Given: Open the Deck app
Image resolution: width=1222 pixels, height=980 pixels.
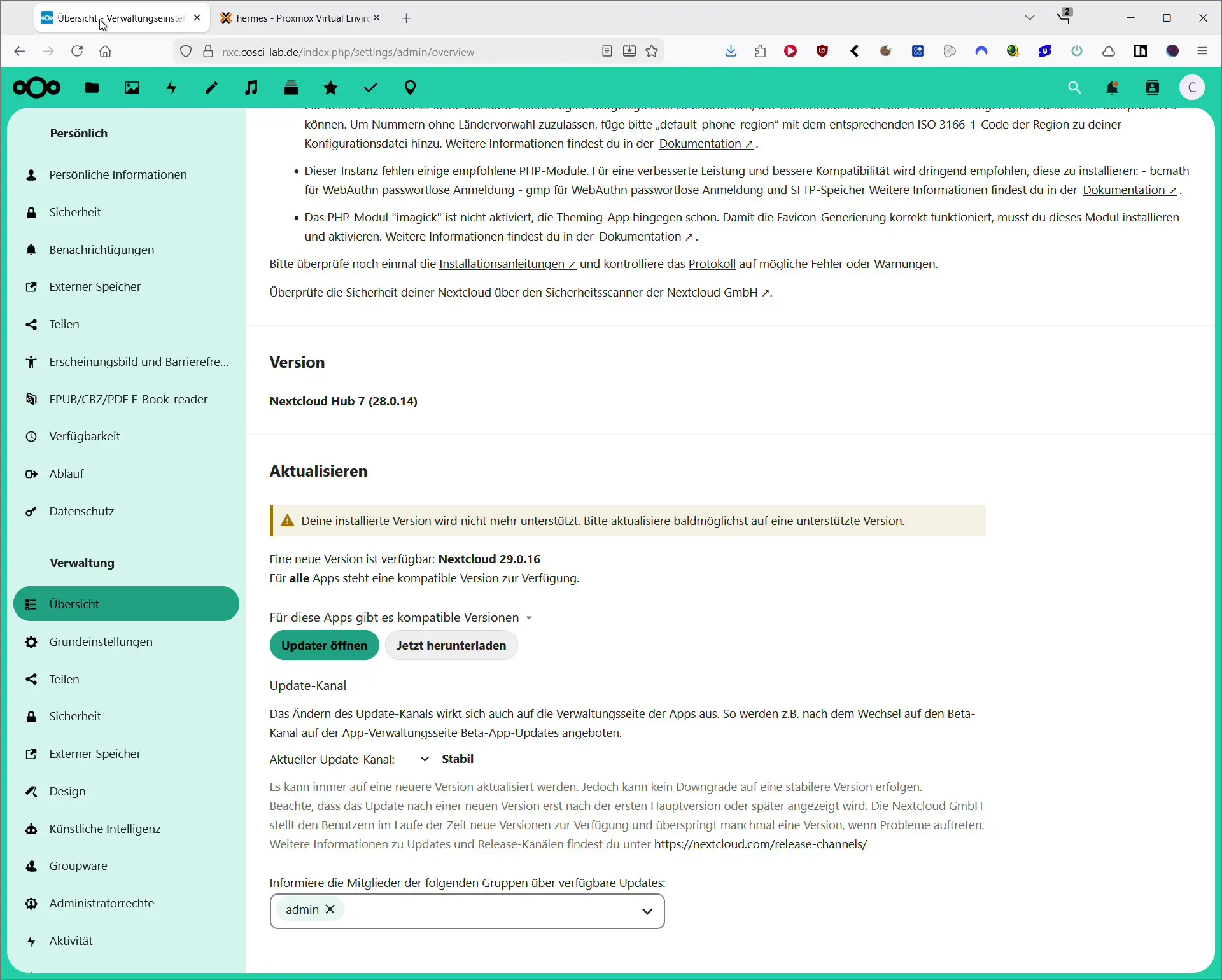Looking at the screenshot, I should [x=291, y=87].
